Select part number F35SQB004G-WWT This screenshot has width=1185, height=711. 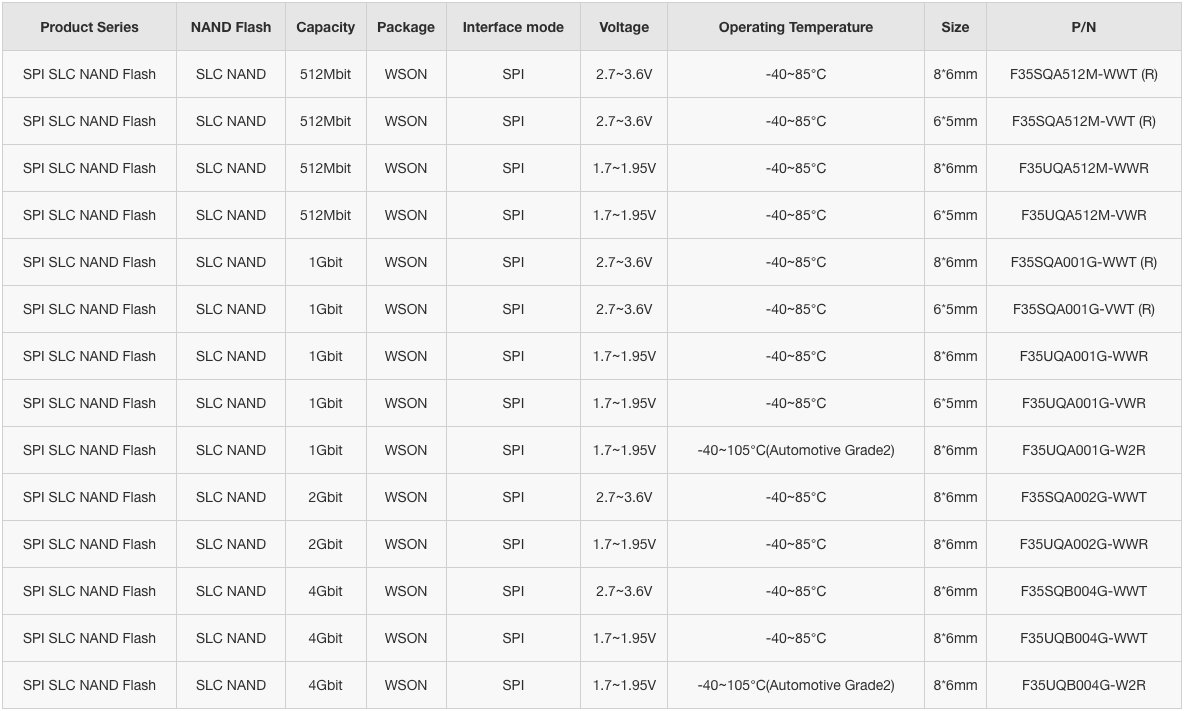click(1083, 591)
